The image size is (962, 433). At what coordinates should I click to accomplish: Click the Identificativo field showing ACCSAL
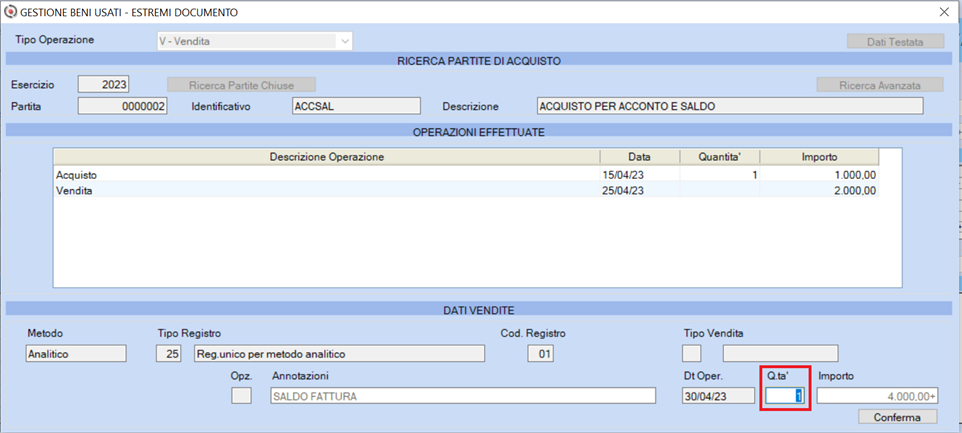coord(356,106)
